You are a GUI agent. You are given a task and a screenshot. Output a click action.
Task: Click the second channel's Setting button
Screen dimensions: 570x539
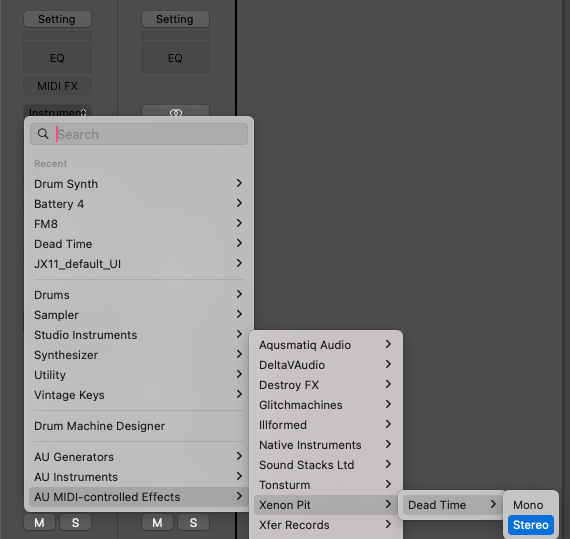click(175, 19)
